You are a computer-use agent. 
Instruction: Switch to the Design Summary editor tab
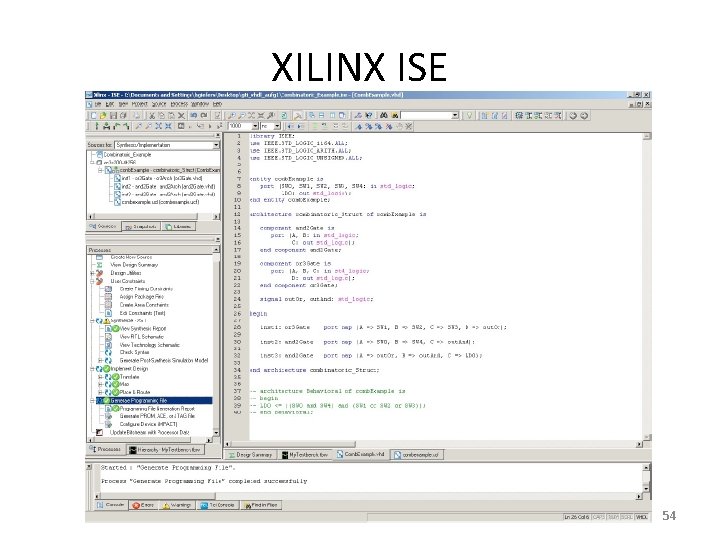(x=250, y=455)
